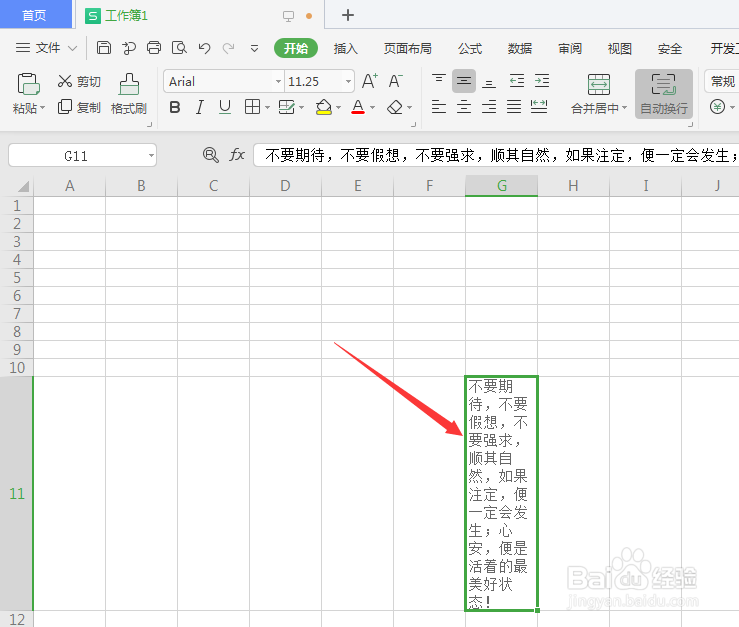Screen dimensions: 739x627
Task: Open the 11.25 font size dropdown
Action: pyautogui.click(x=348, y=82)
